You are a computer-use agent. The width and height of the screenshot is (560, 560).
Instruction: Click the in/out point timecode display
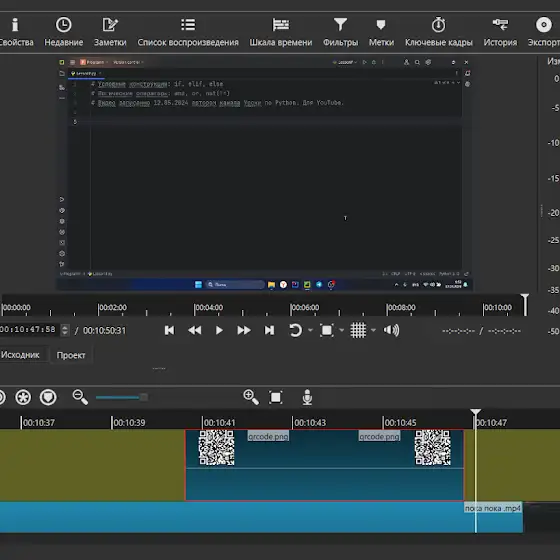[x=481, y=331]
